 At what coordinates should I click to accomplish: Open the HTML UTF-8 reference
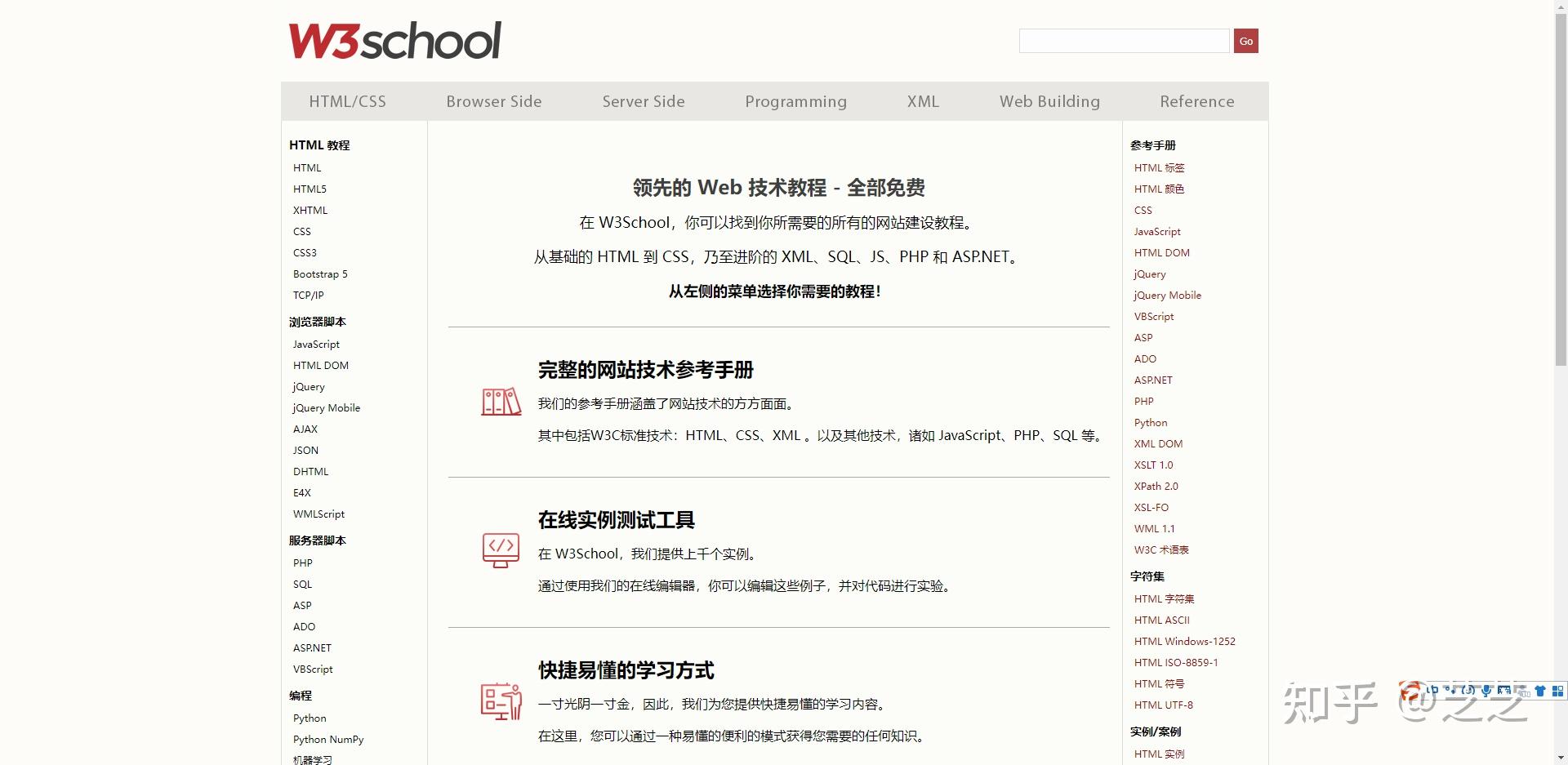(x=1164, y=705)
